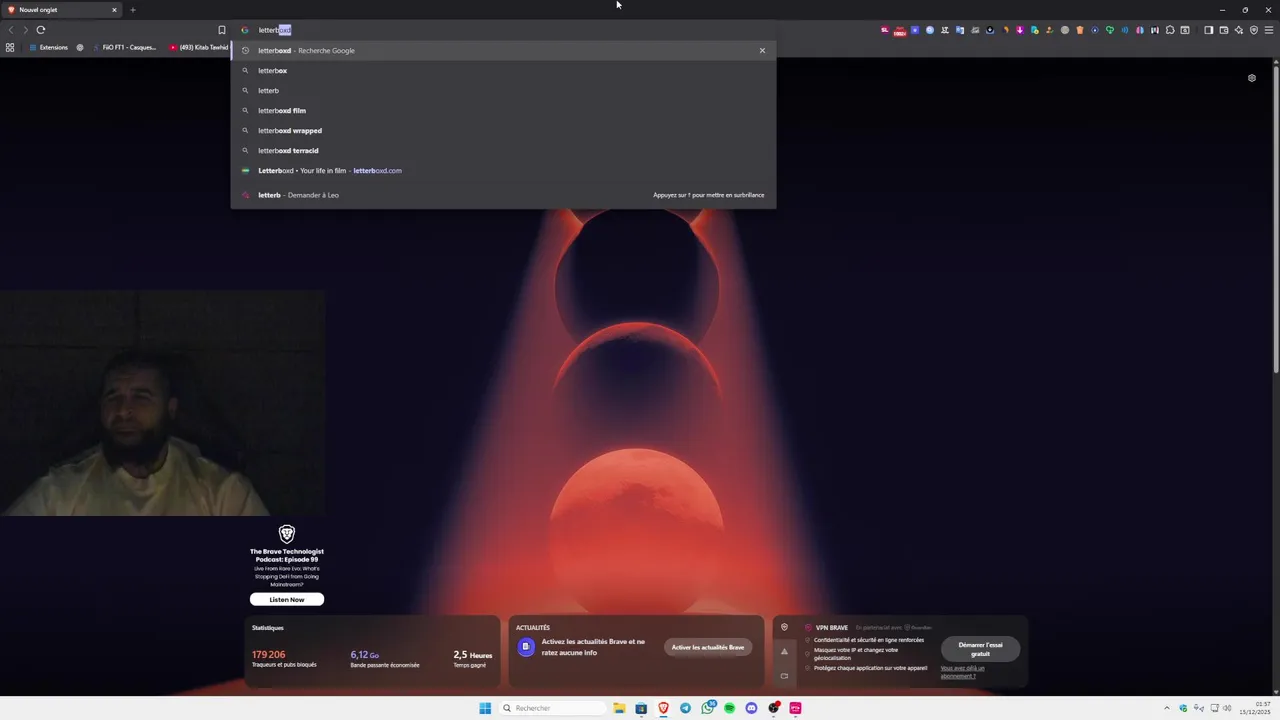Open new tab page customize settings gear

click(x=1251, y=78)
